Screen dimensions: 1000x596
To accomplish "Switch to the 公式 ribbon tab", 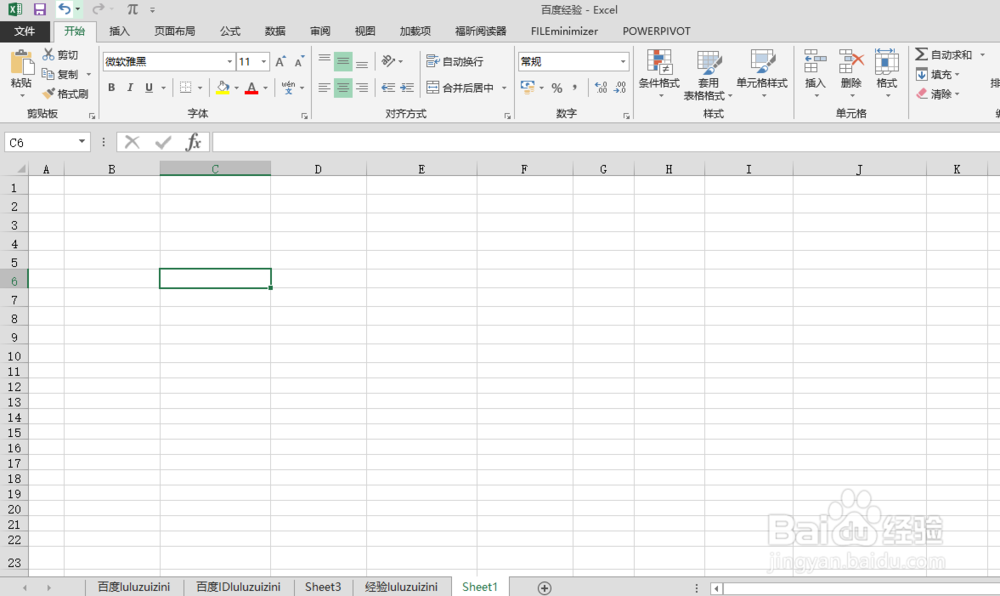I will coord(230,31).
